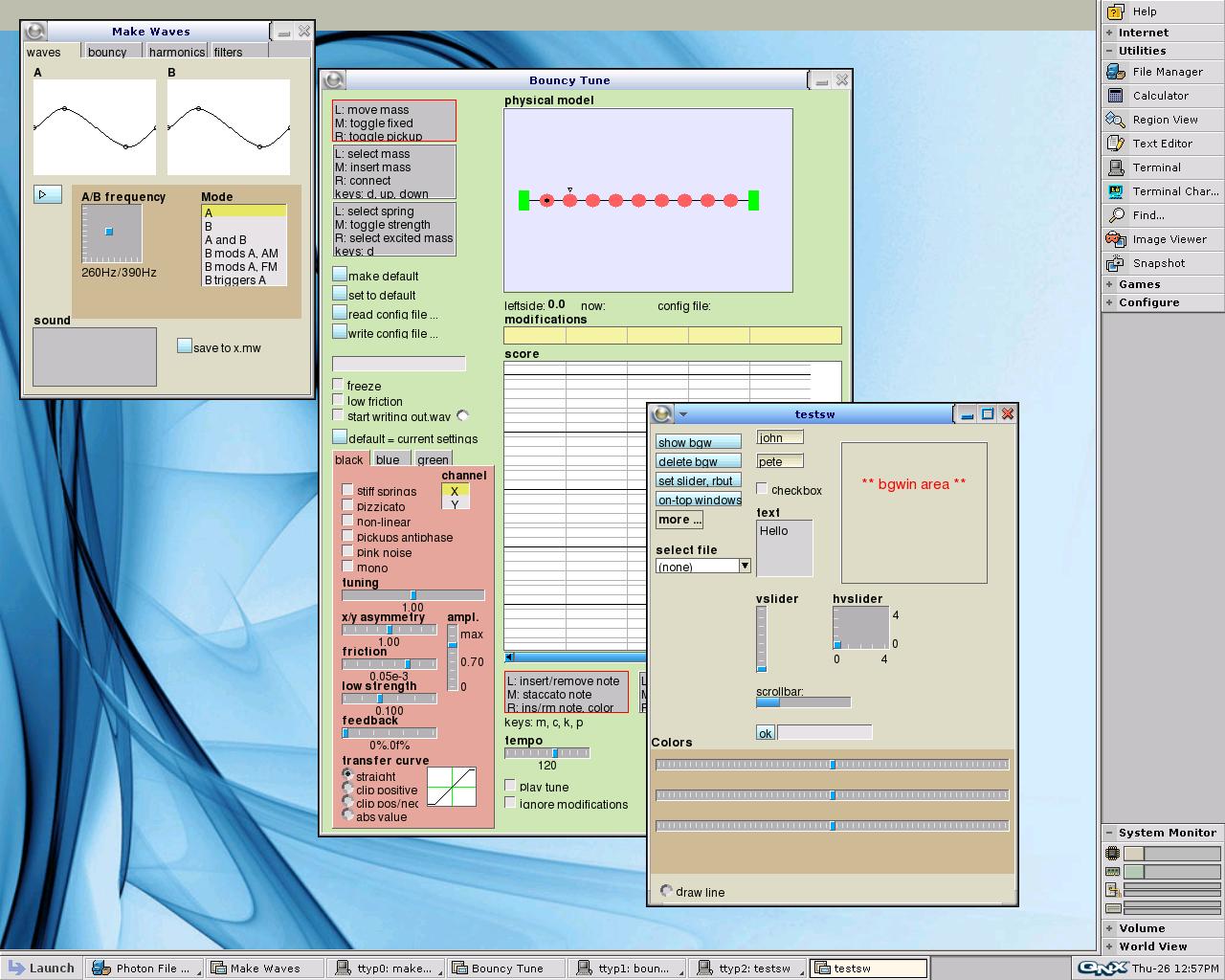
Task: Toggle the pink noise checkbox
Action: 348,552
